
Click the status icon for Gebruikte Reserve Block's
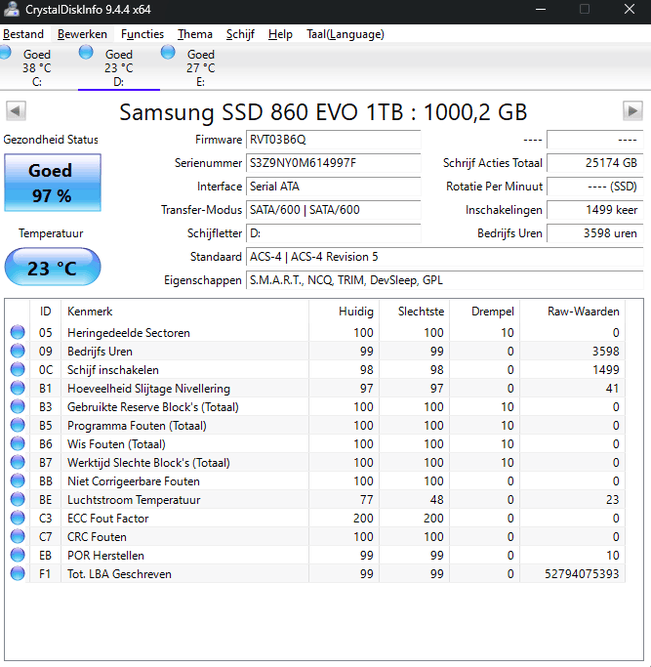17,407
